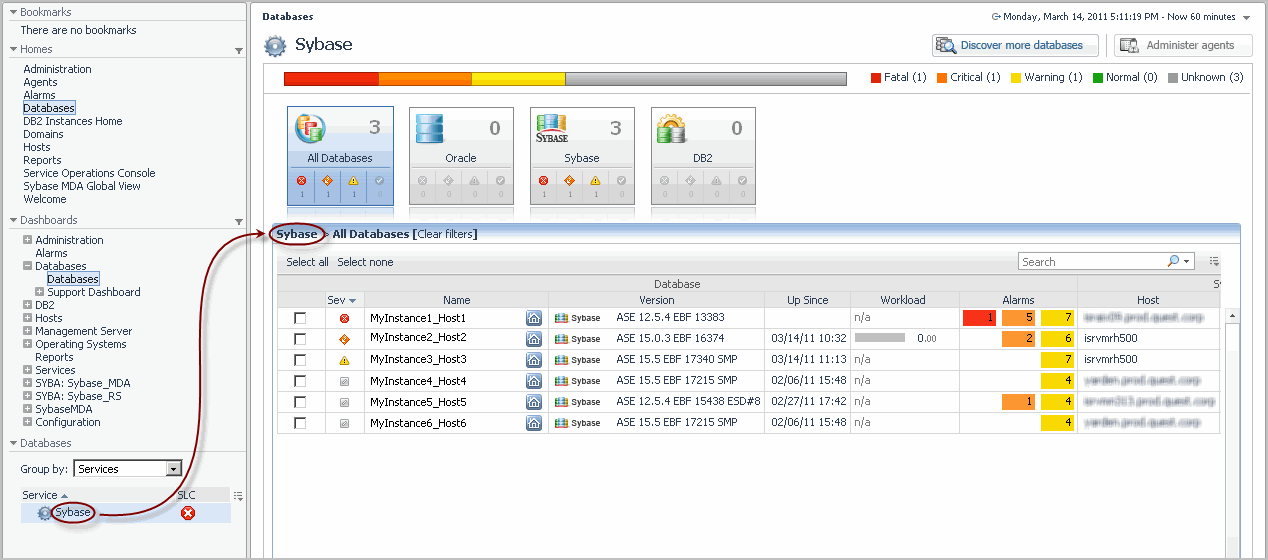Open Service Operations Console

[90, 173]
